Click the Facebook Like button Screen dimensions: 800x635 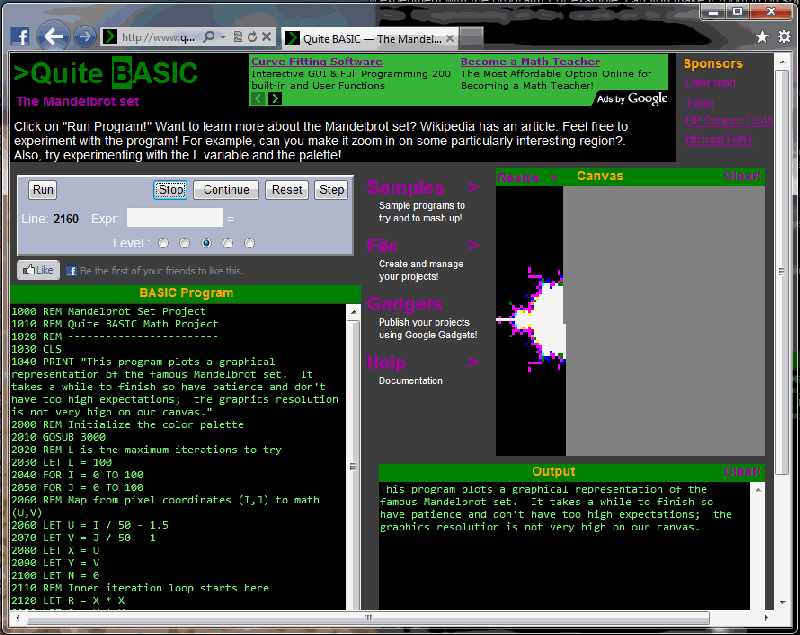(38, 270)
